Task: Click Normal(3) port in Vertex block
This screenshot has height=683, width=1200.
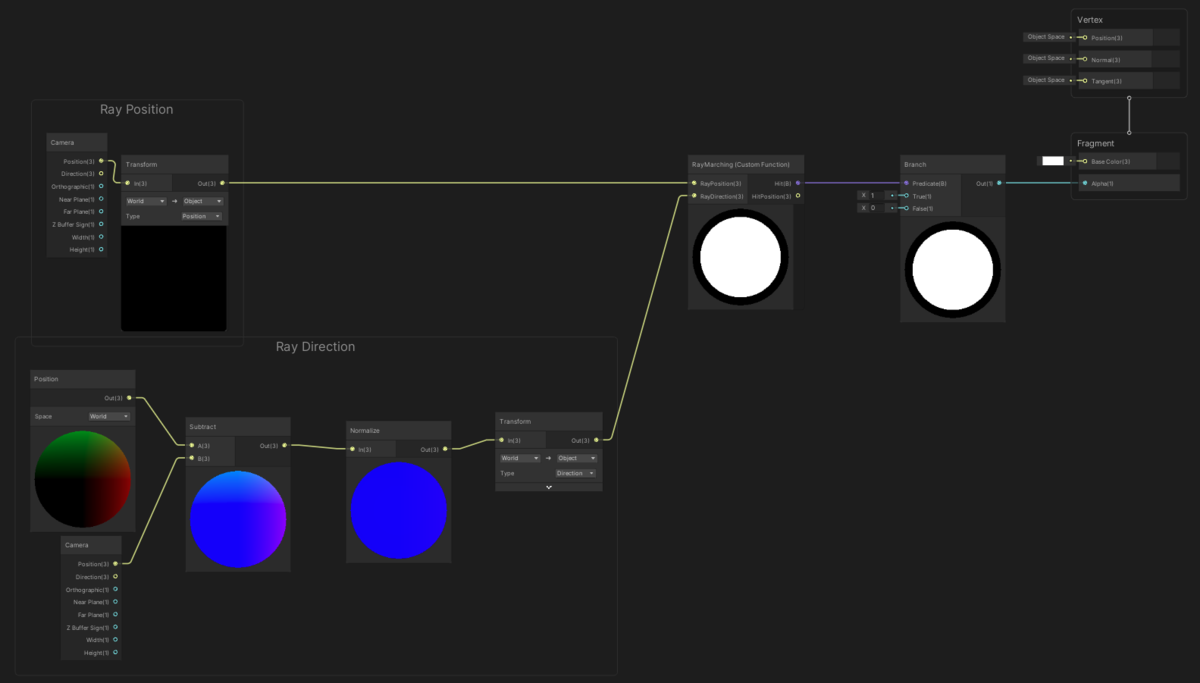Action: [x=1084, y=59]
